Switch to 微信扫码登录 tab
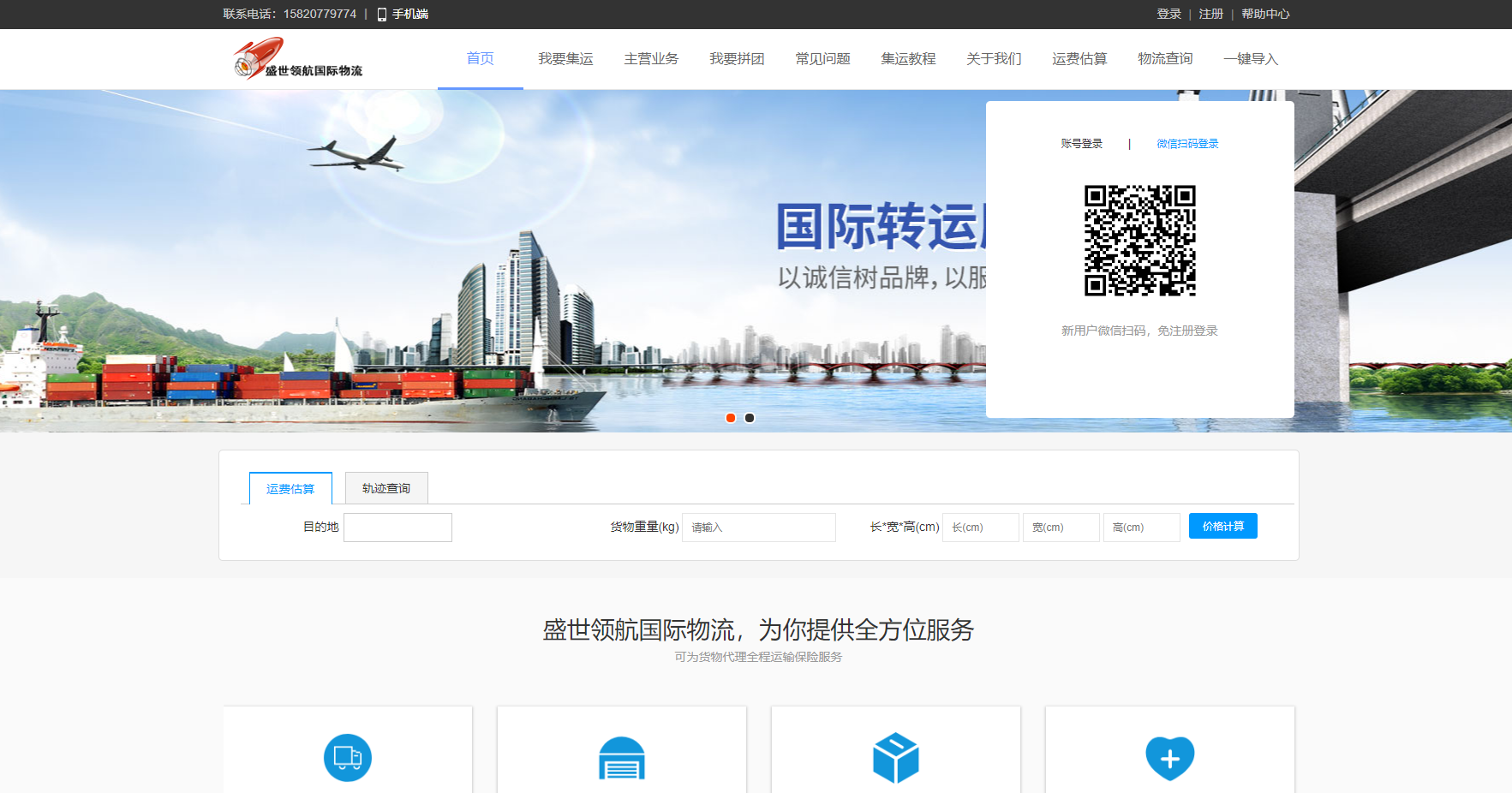Viewport: 1512px width, 793px height. pyautogui.click(x=1188, y=144)
